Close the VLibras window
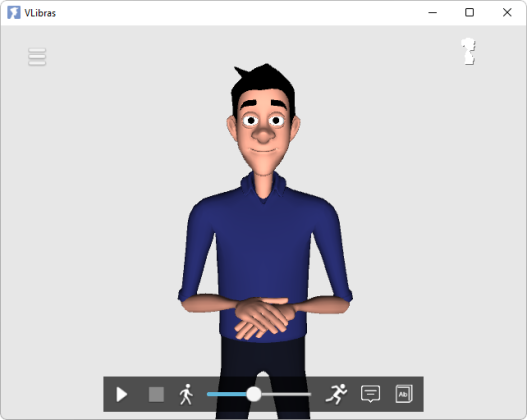This screenshot has height=420, width=527. click(507, 12)
